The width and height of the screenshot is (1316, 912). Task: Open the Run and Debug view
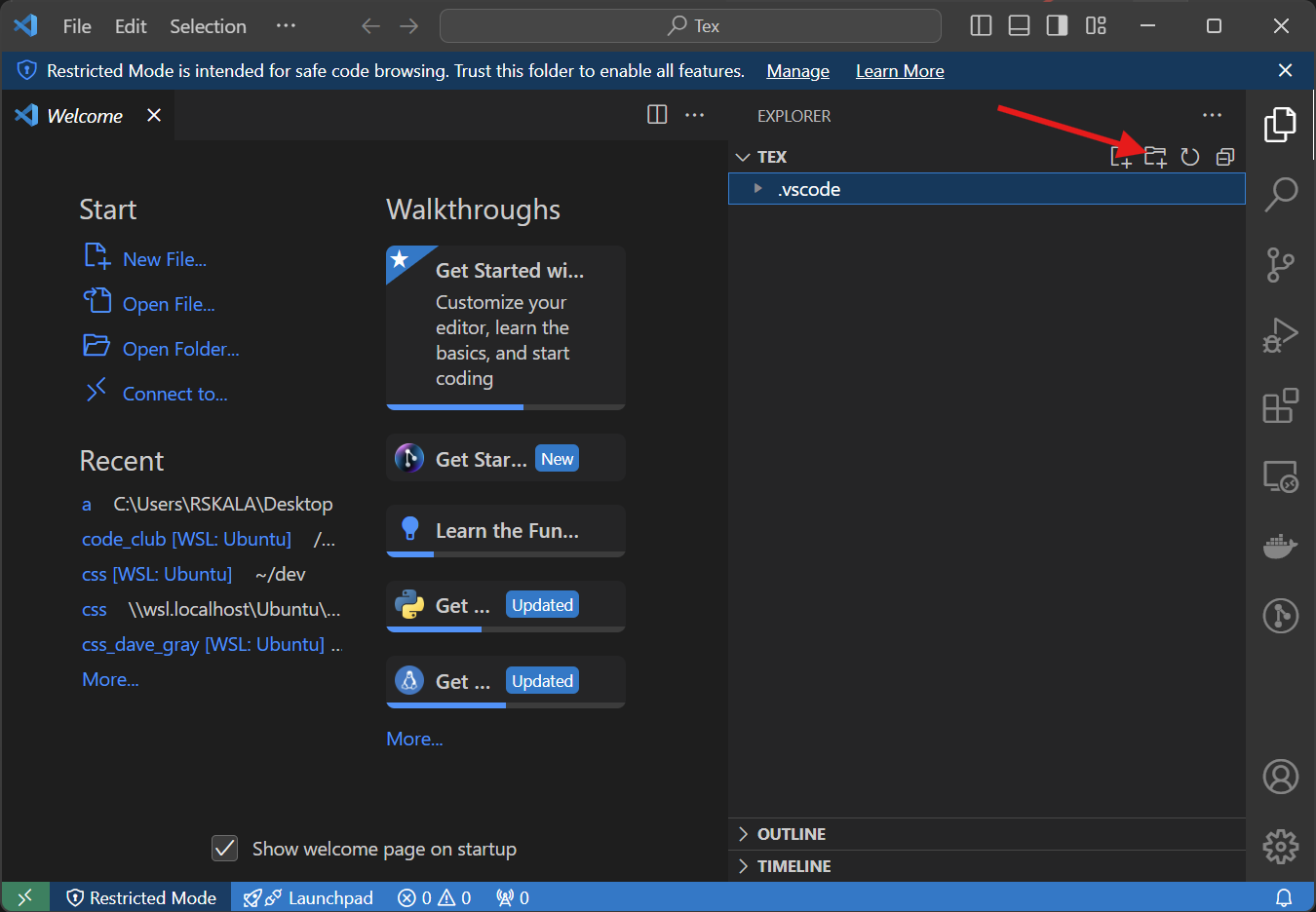(x=1280, y=334)
